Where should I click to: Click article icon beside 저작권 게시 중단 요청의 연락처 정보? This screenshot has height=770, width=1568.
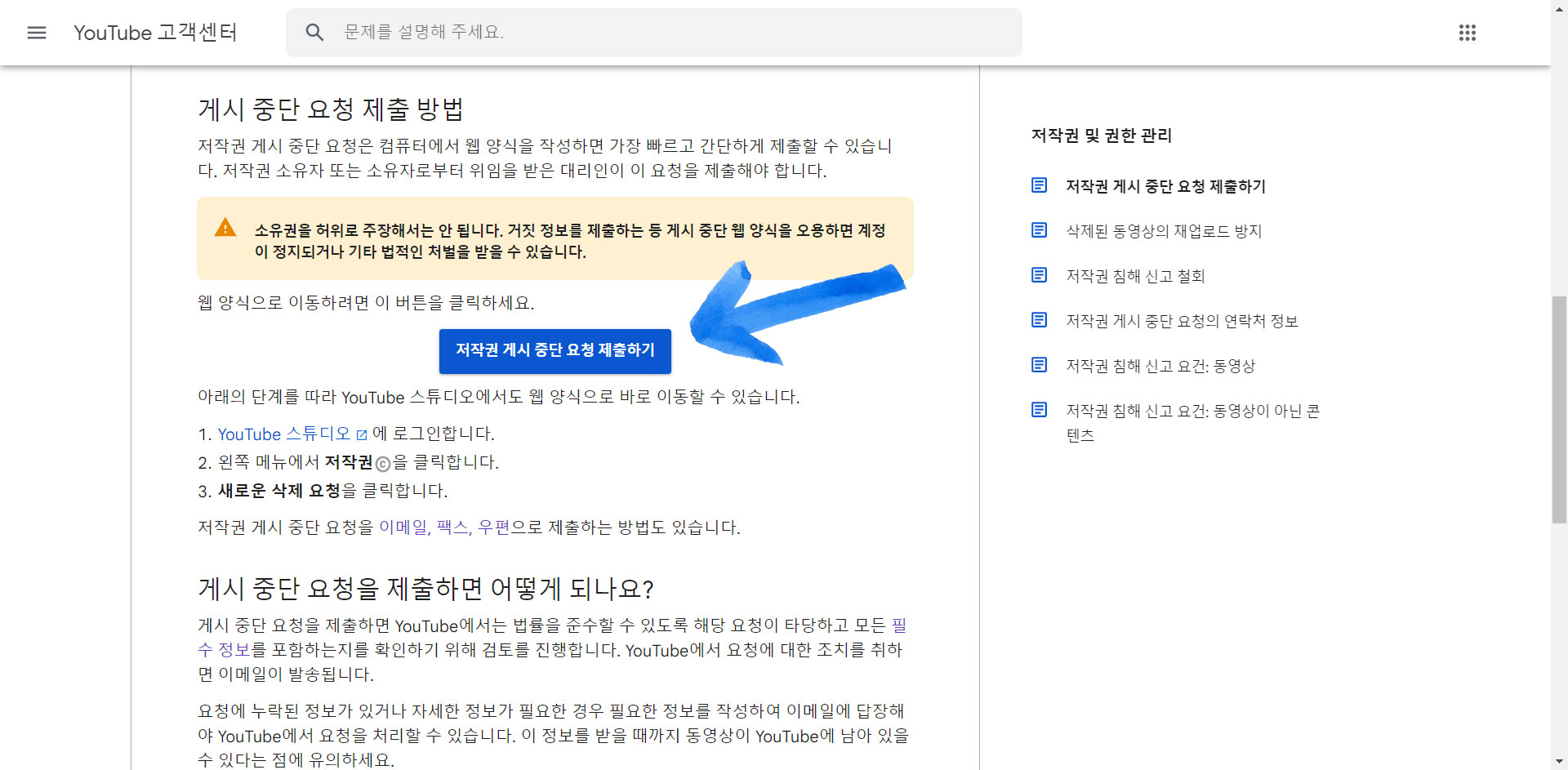(x=1039, y=320)
